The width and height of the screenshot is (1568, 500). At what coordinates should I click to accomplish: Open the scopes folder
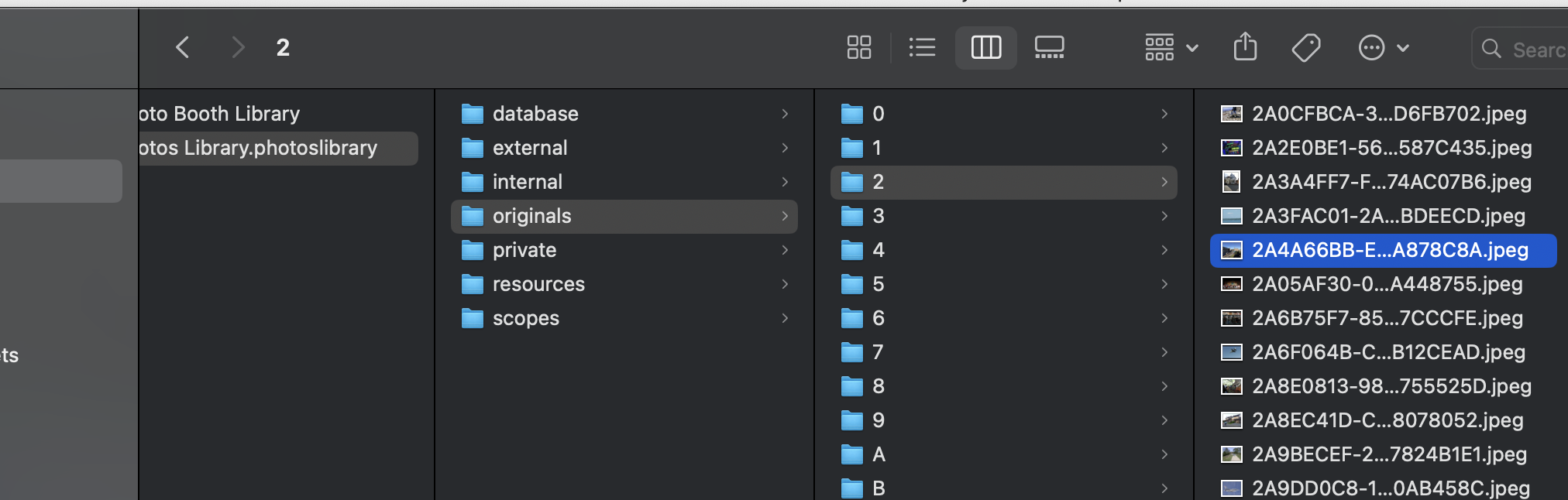525,318
